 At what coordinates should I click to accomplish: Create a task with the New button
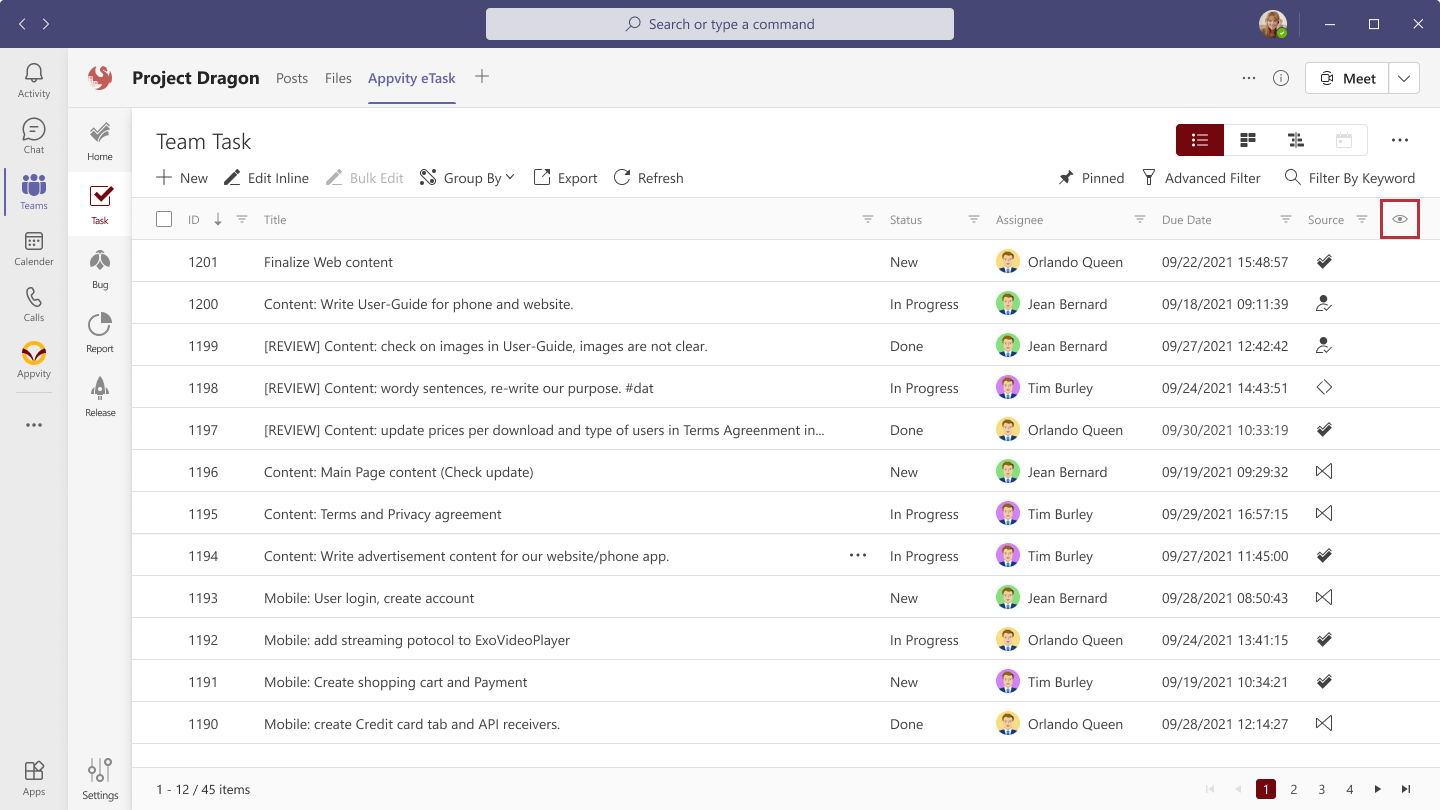click(x=181, y=177)
